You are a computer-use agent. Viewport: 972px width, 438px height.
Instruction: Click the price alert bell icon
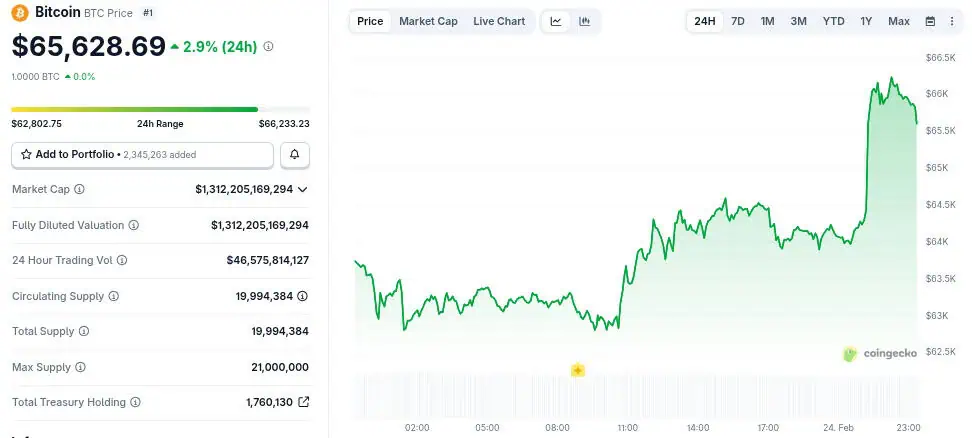point(295,155)
